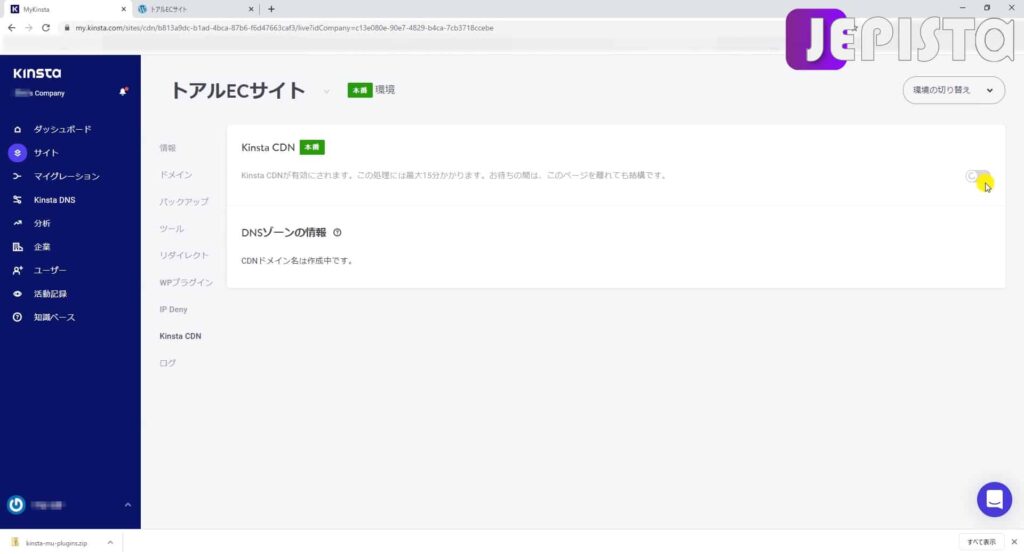Click the company name in sidebar
Image resolution: width=1024 pixels, height=554 pixels.
pyautogui.click(x=40, y=93)
